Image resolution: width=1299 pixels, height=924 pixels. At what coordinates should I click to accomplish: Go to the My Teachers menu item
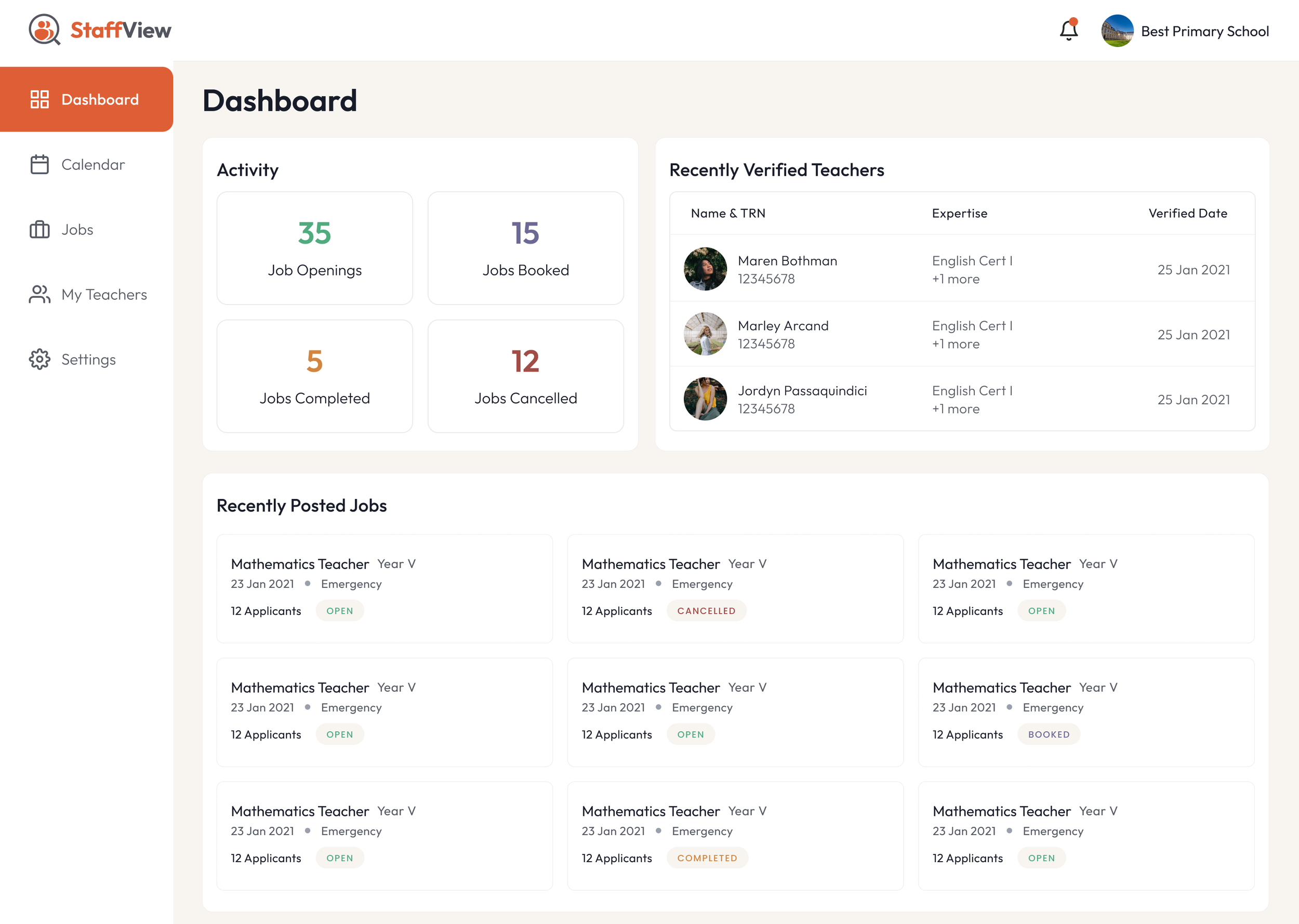[x=104, y=295]
